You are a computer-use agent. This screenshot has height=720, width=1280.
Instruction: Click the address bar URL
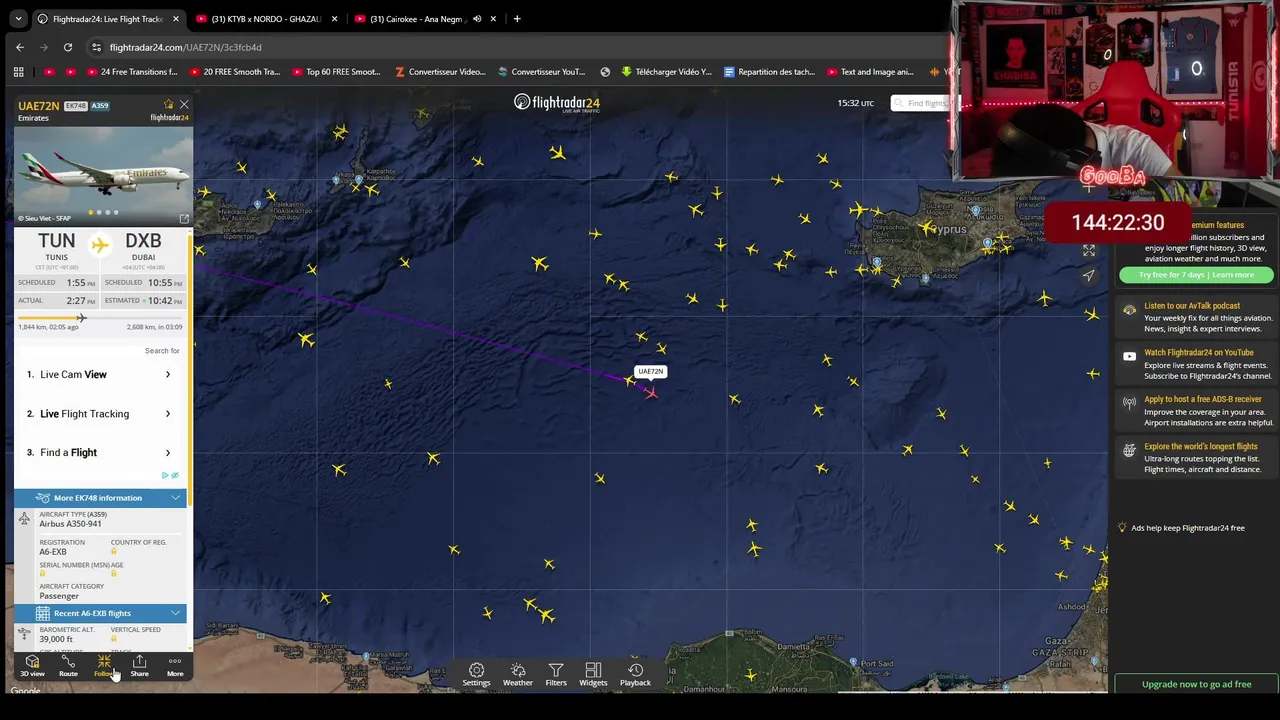pos(186,47)
